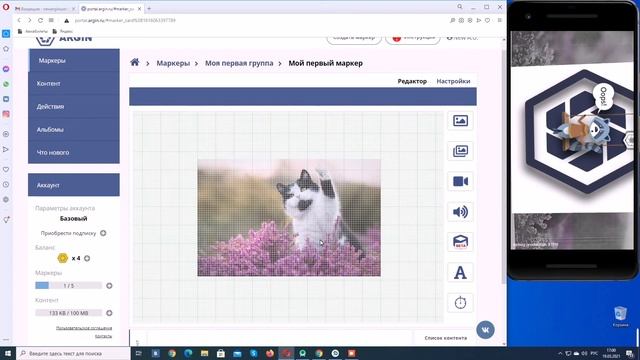Open the Opera main menu logo
This screenshot has width=640, height=360.
tap(6, 7)
